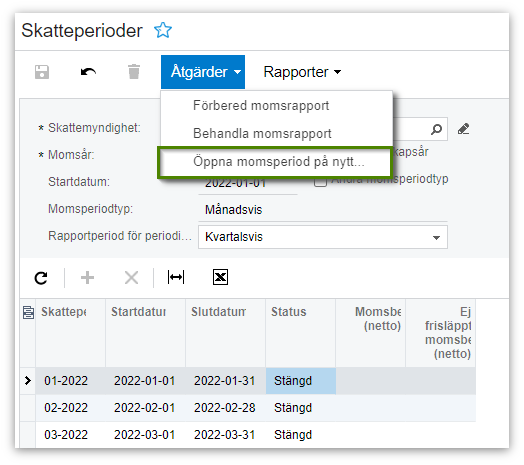Click the row selector arrow for 01-2022
Screen dimensions: 524x465
(28, 380)
